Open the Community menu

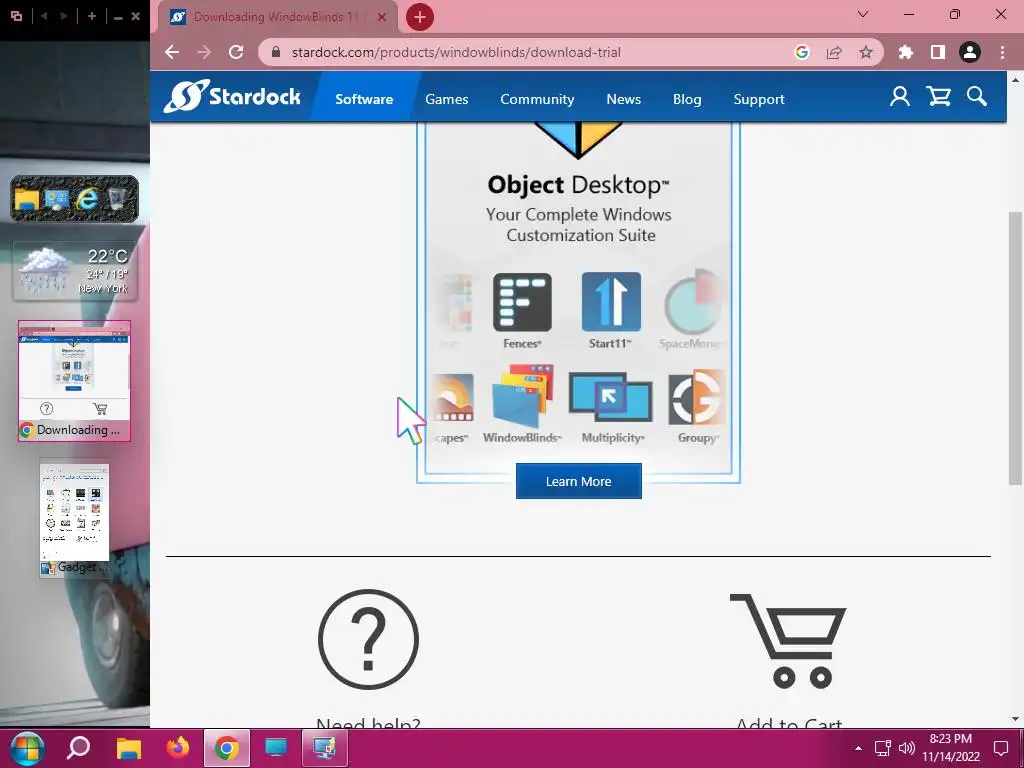537,99
